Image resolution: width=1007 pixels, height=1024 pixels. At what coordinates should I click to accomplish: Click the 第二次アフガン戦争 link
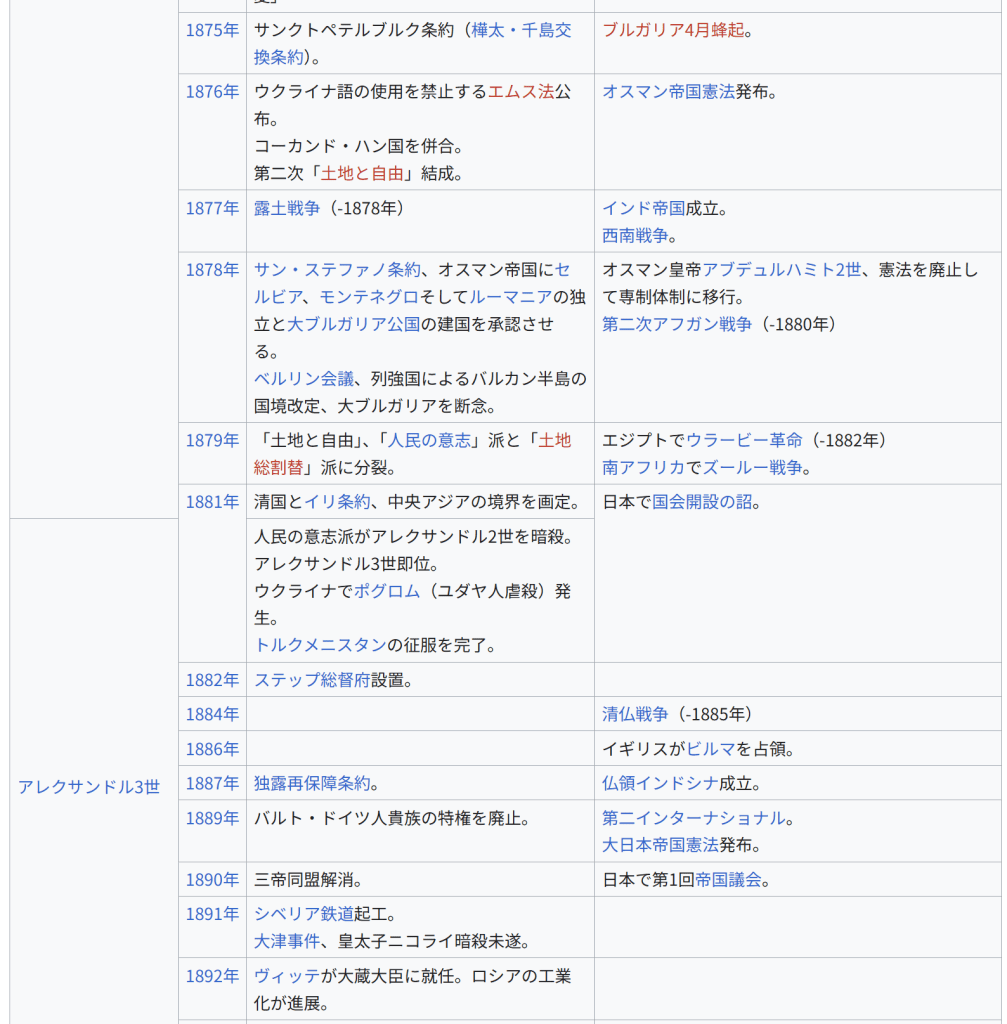(677, 324)
